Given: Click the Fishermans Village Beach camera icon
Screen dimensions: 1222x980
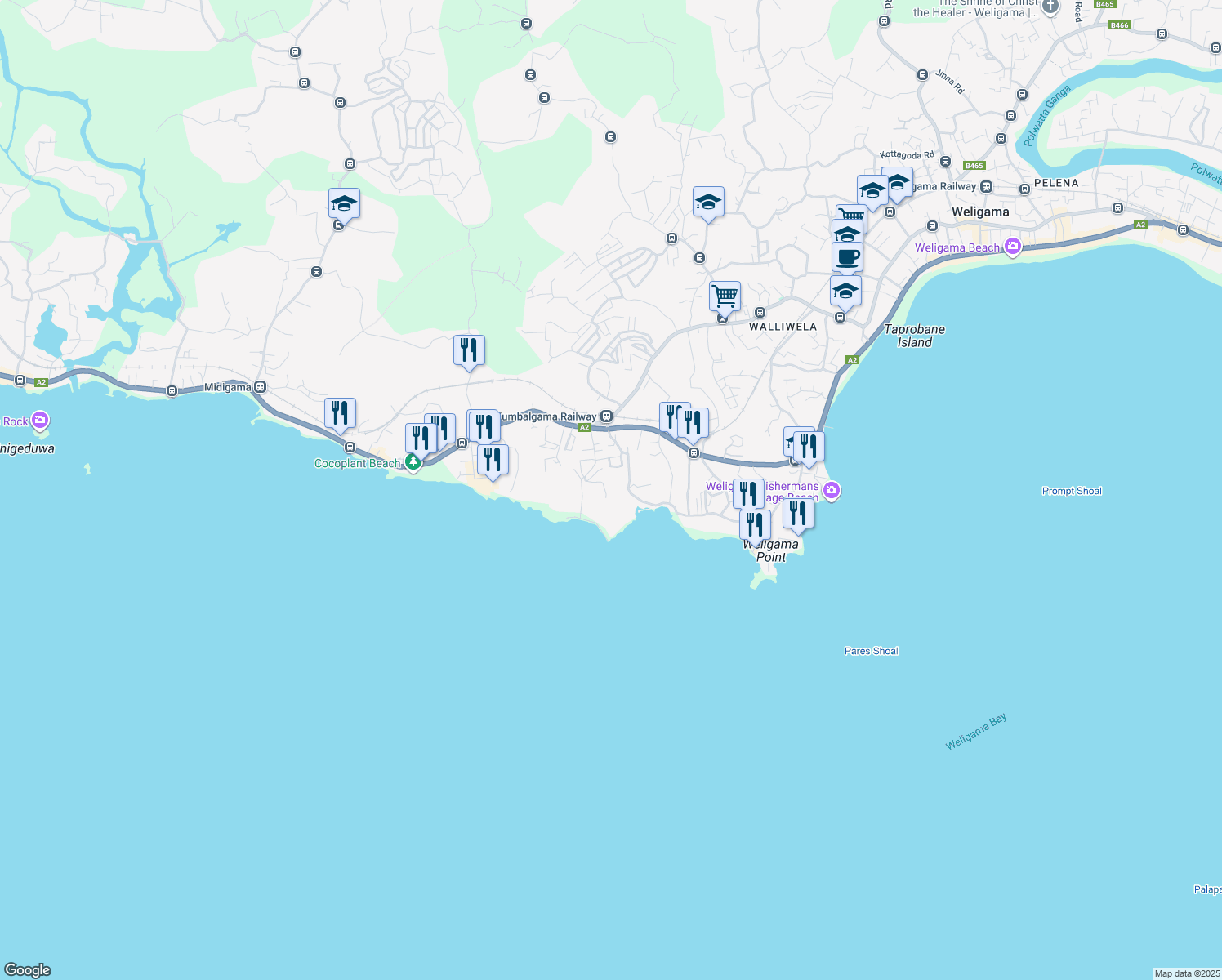Looking at the screenshot, I should point(832,491).
